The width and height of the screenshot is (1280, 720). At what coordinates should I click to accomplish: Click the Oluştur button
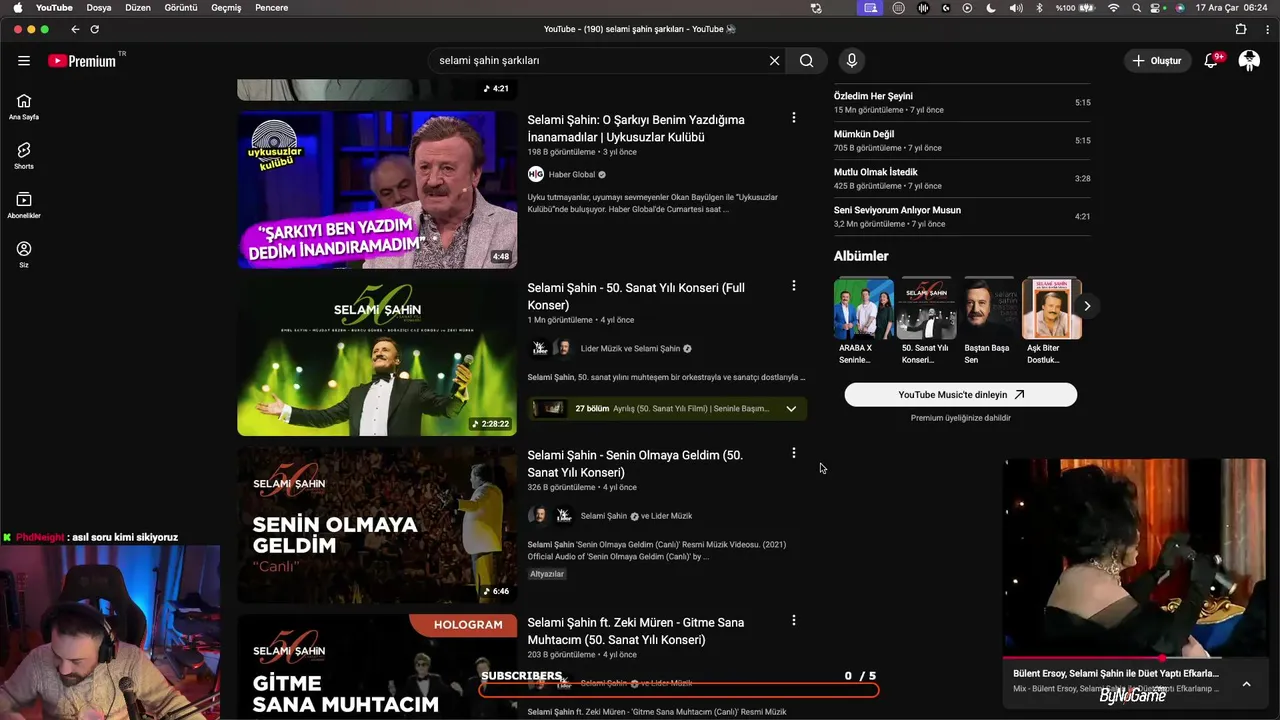point(1157,61)
